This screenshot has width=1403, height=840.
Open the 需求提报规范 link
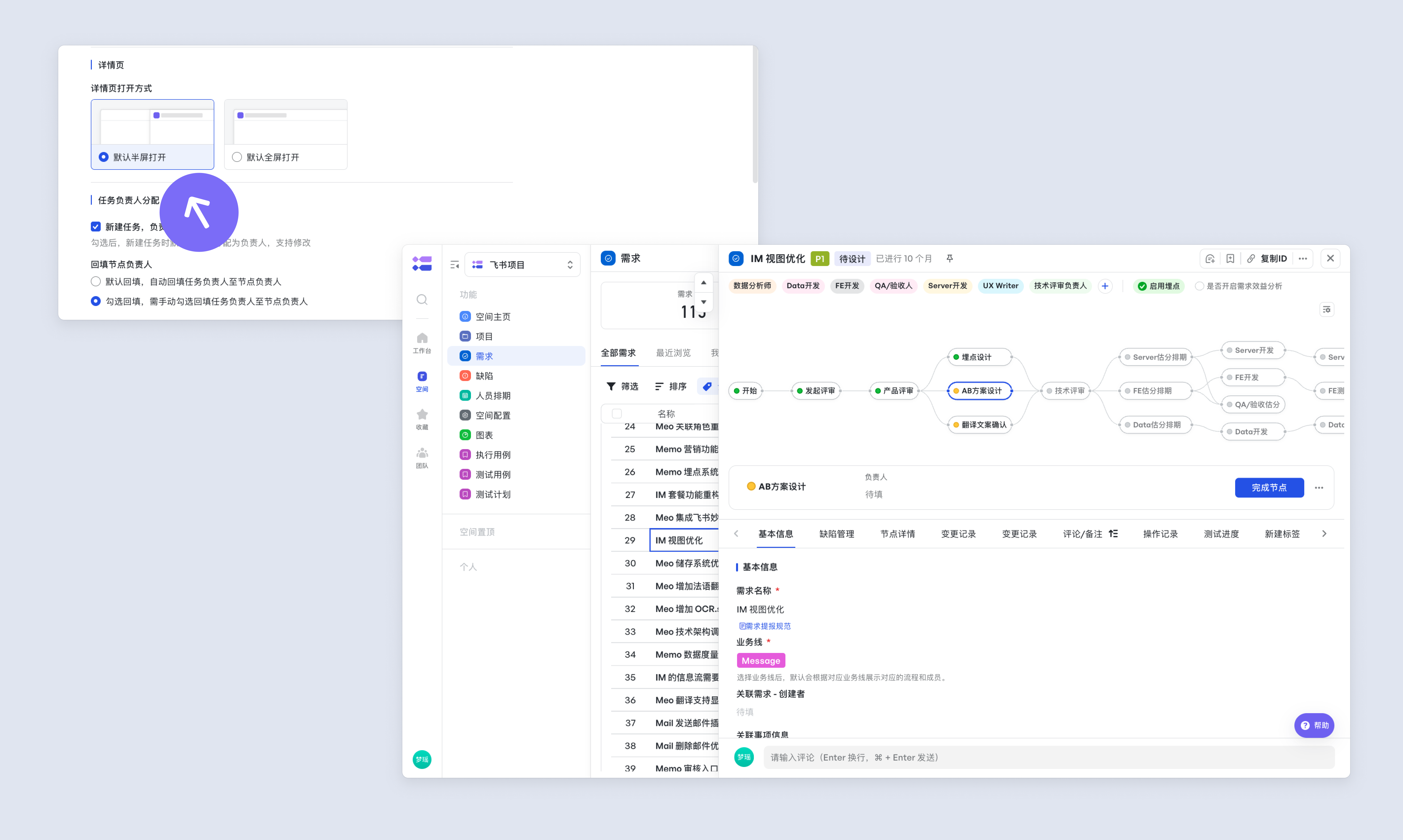[x=764, y=626]
